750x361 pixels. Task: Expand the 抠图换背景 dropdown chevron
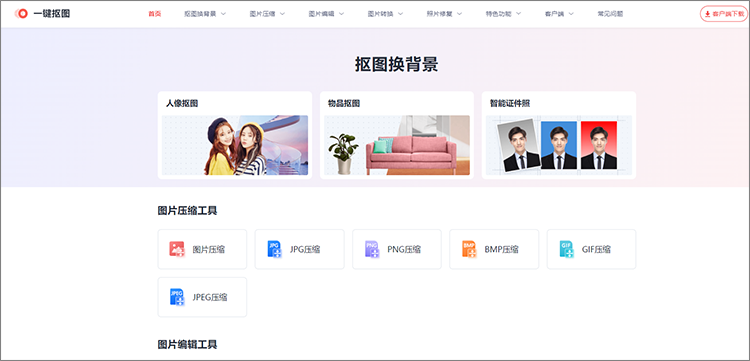click(x=223, y=14)
